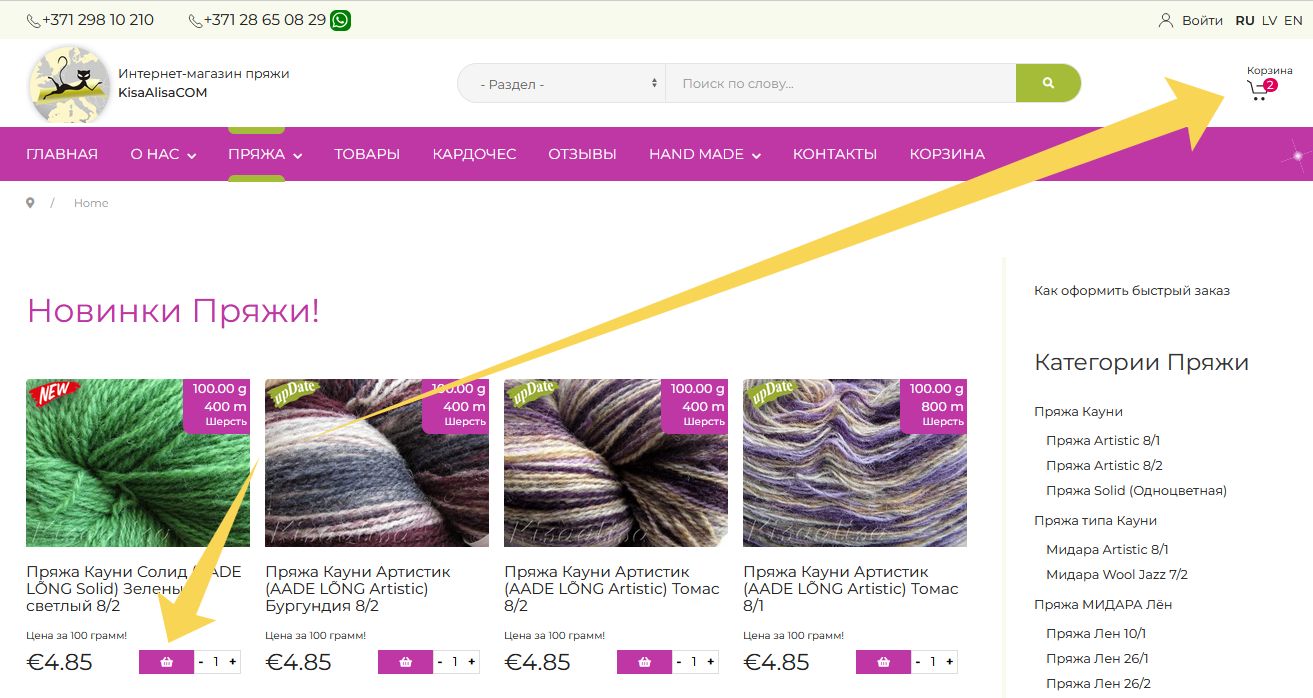Decrease quantity for Томас 8/2 yarn
The height and width of the screenshot is (698, 1313).
(679, 662)
